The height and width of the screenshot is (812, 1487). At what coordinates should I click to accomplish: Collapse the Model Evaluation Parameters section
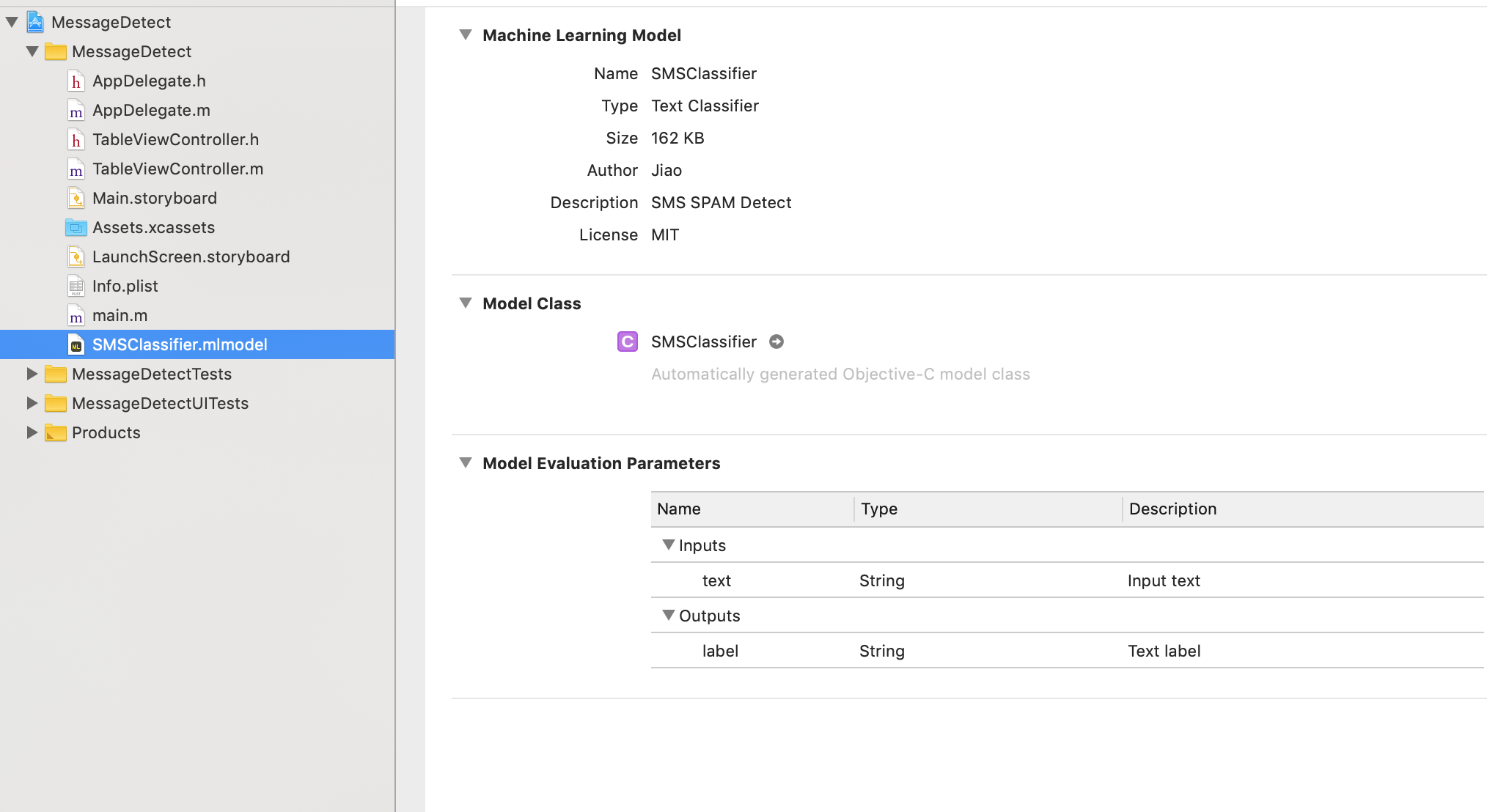coord(465,462)
